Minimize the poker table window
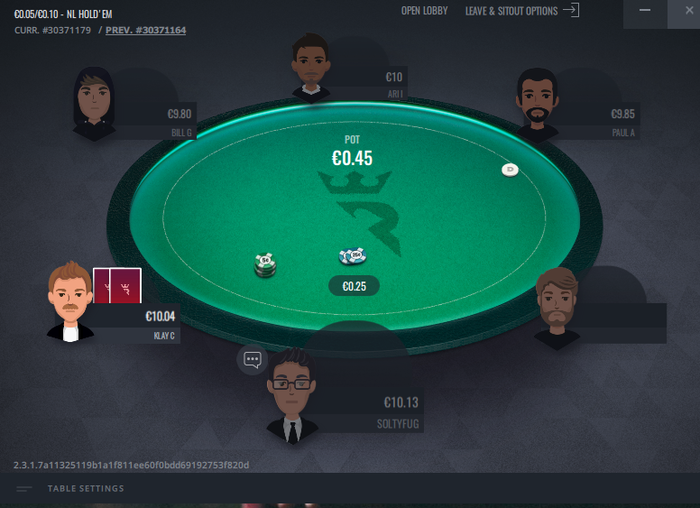The image size is (700, 508). [645, 11]
